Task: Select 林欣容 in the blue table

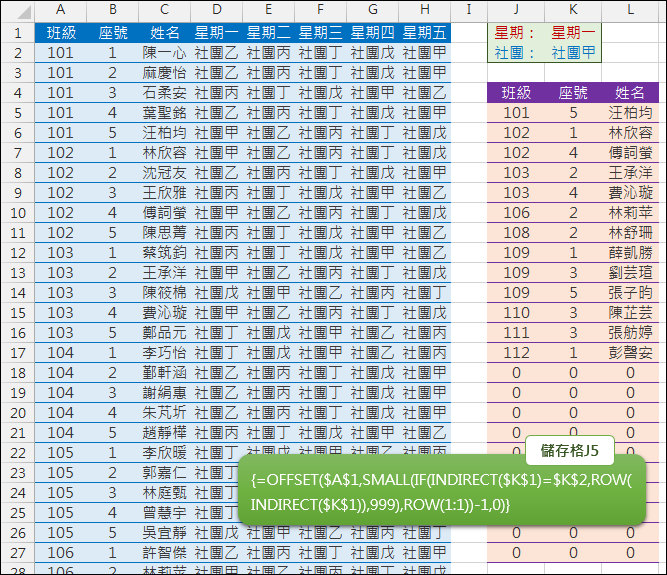Action: point(165,153)
